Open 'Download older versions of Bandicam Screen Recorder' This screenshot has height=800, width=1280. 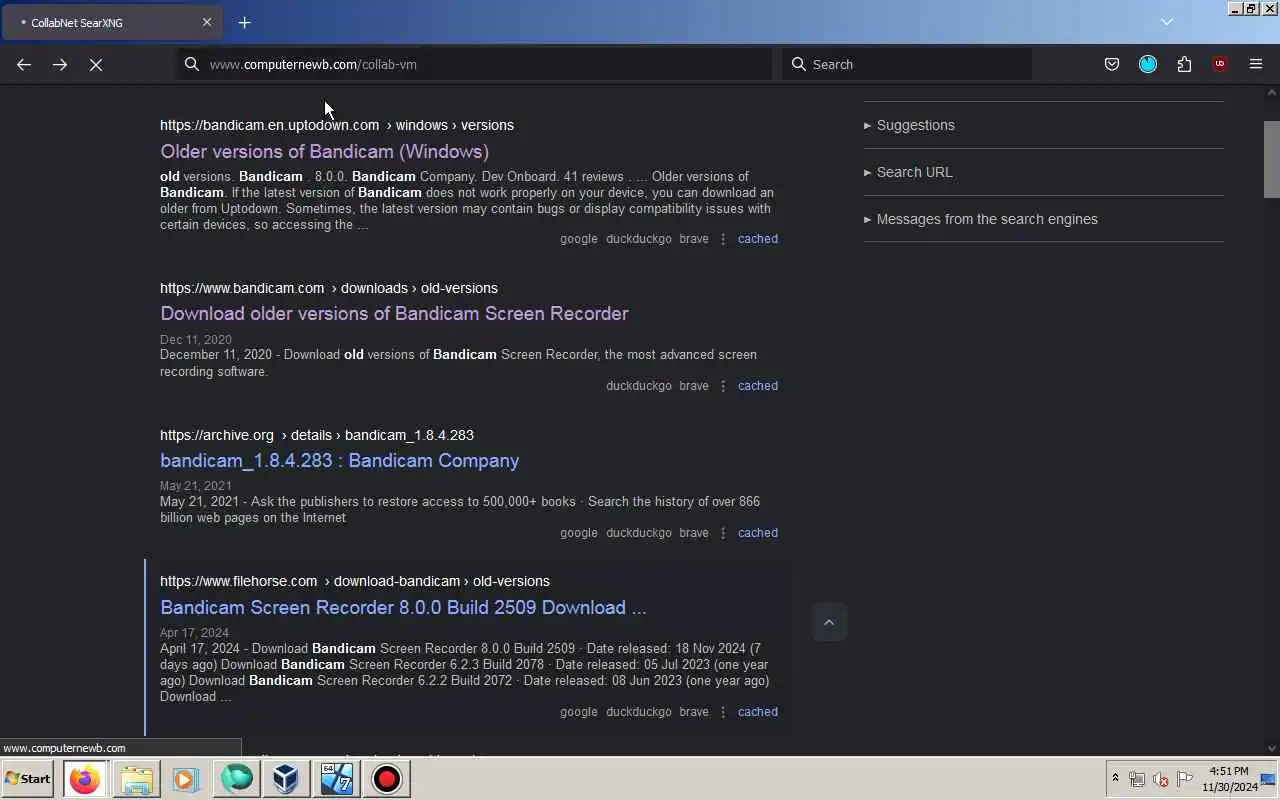click(x=394, y=314)
